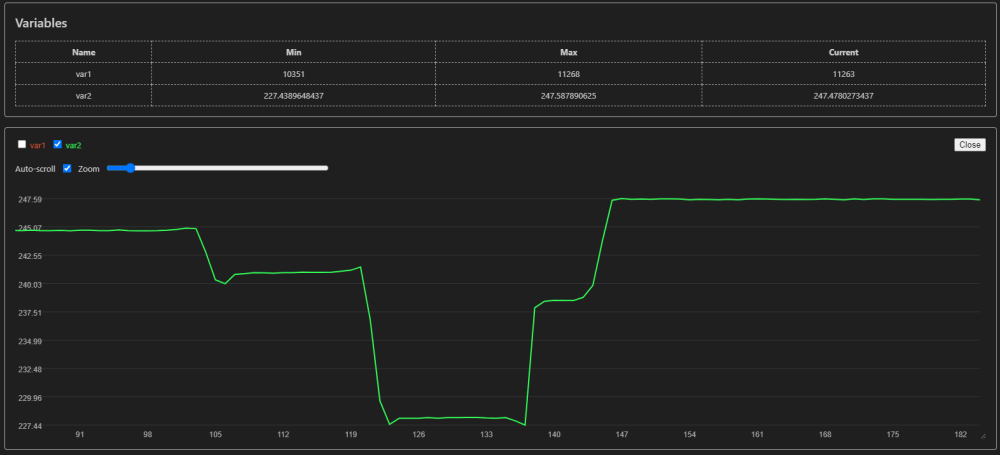Click y-axis label 242.55
The width and height of the screenshot is (1000, 455).
(x=30, y=256)
